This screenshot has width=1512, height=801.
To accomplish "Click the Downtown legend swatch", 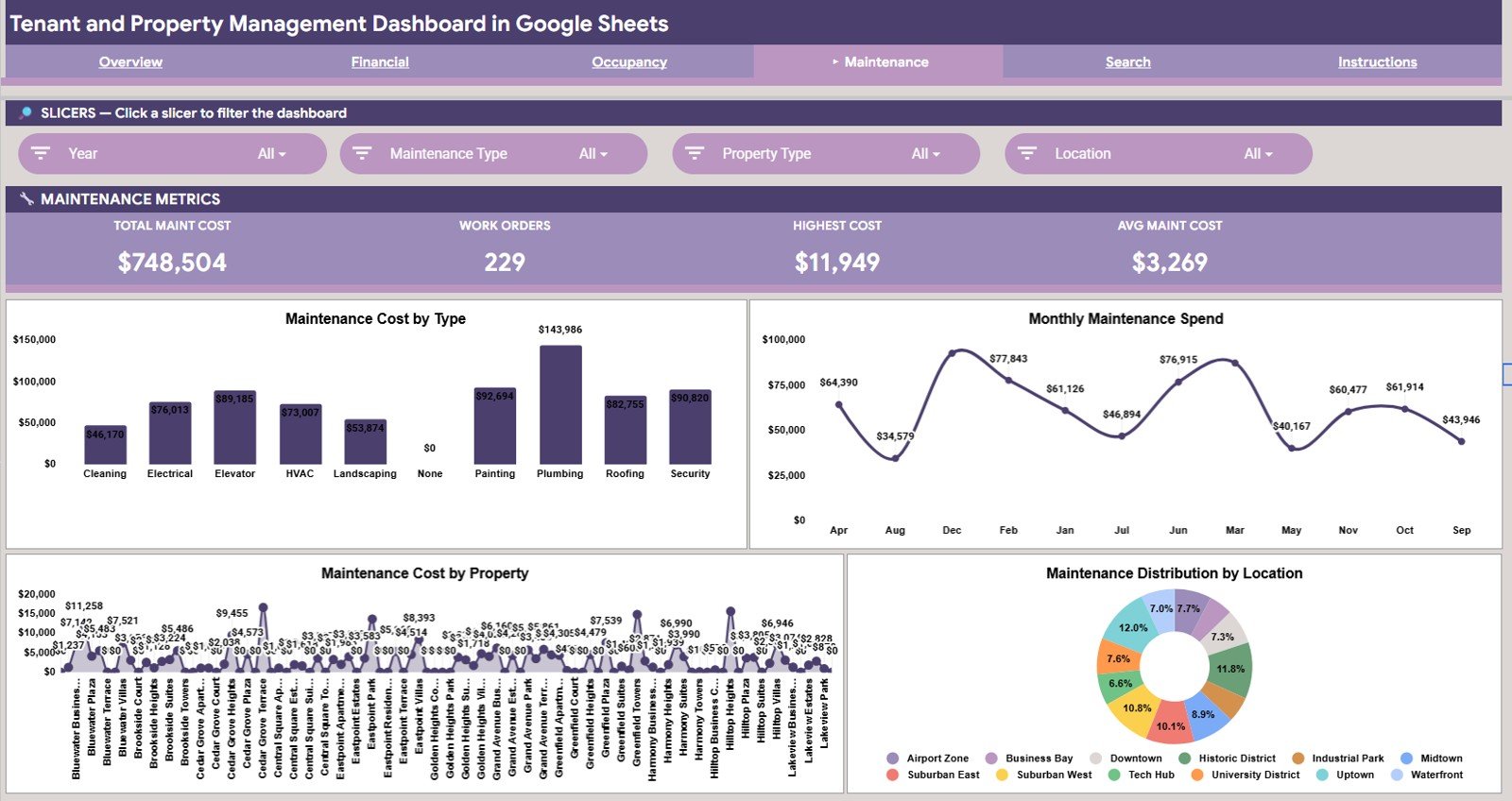I will (1096, 758).
